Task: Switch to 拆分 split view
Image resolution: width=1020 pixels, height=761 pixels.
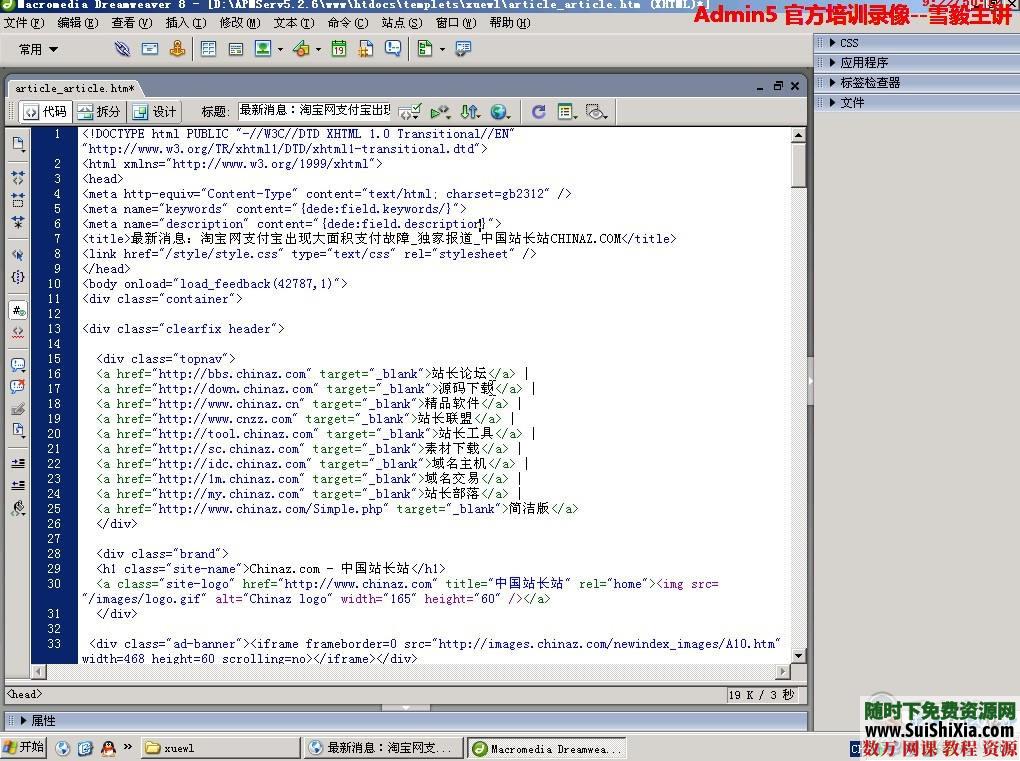Action: (x=99, y=112)
